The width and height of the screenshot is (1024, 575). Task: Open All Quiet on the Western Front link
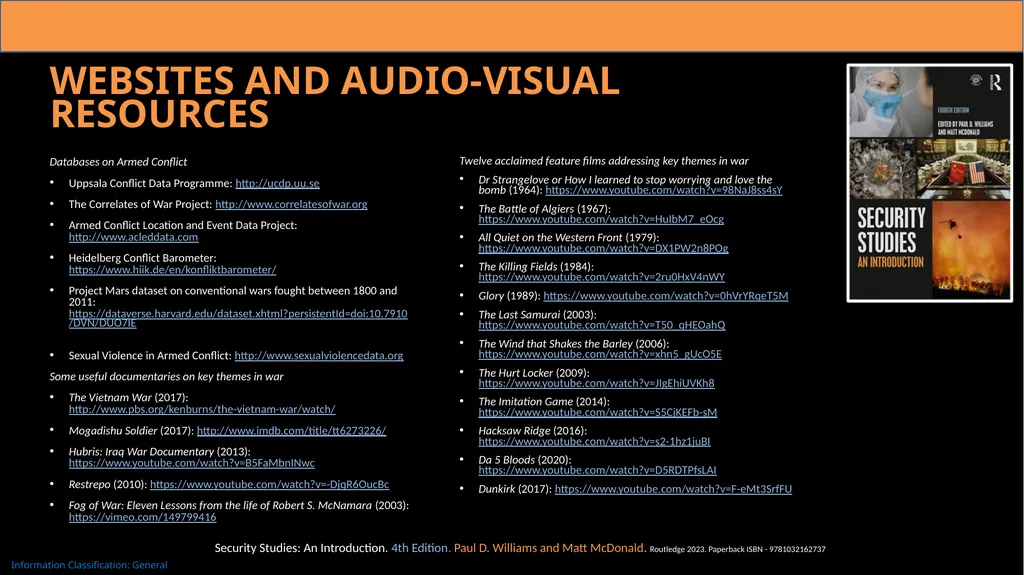603,248
